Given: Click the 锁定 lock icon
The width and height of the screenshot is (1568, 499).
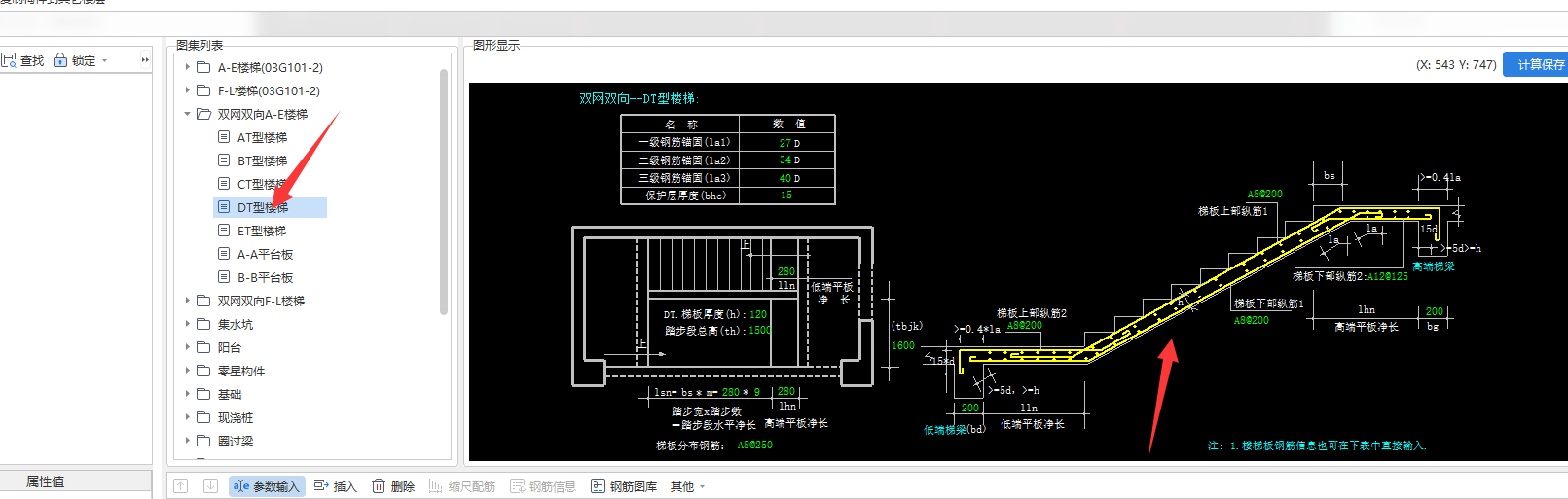Looking at the screenshot, I should [60, 60].
